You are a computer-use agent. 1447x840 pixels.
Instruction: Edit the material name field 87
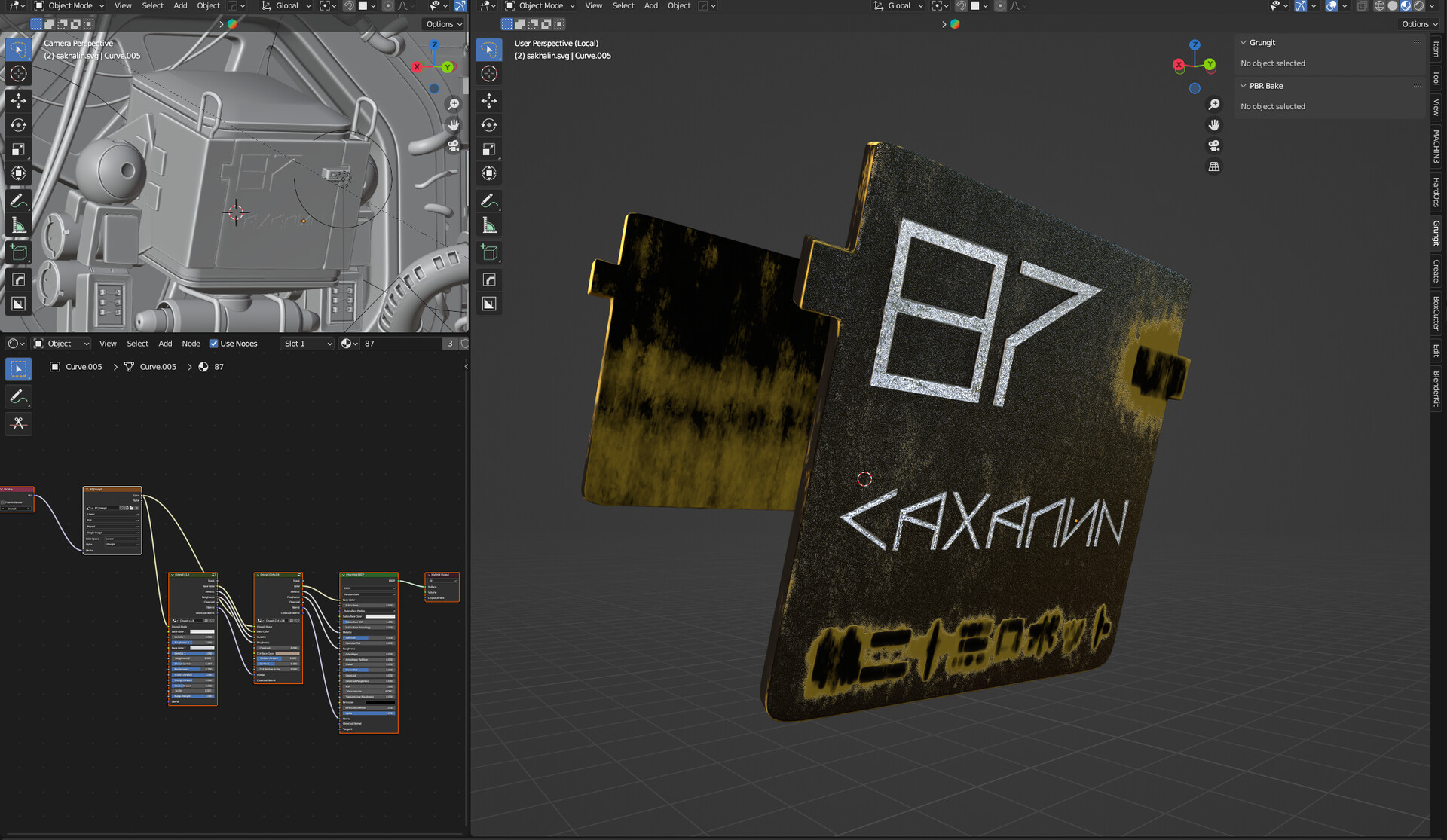pyautogui.click(x=399, y=344)
